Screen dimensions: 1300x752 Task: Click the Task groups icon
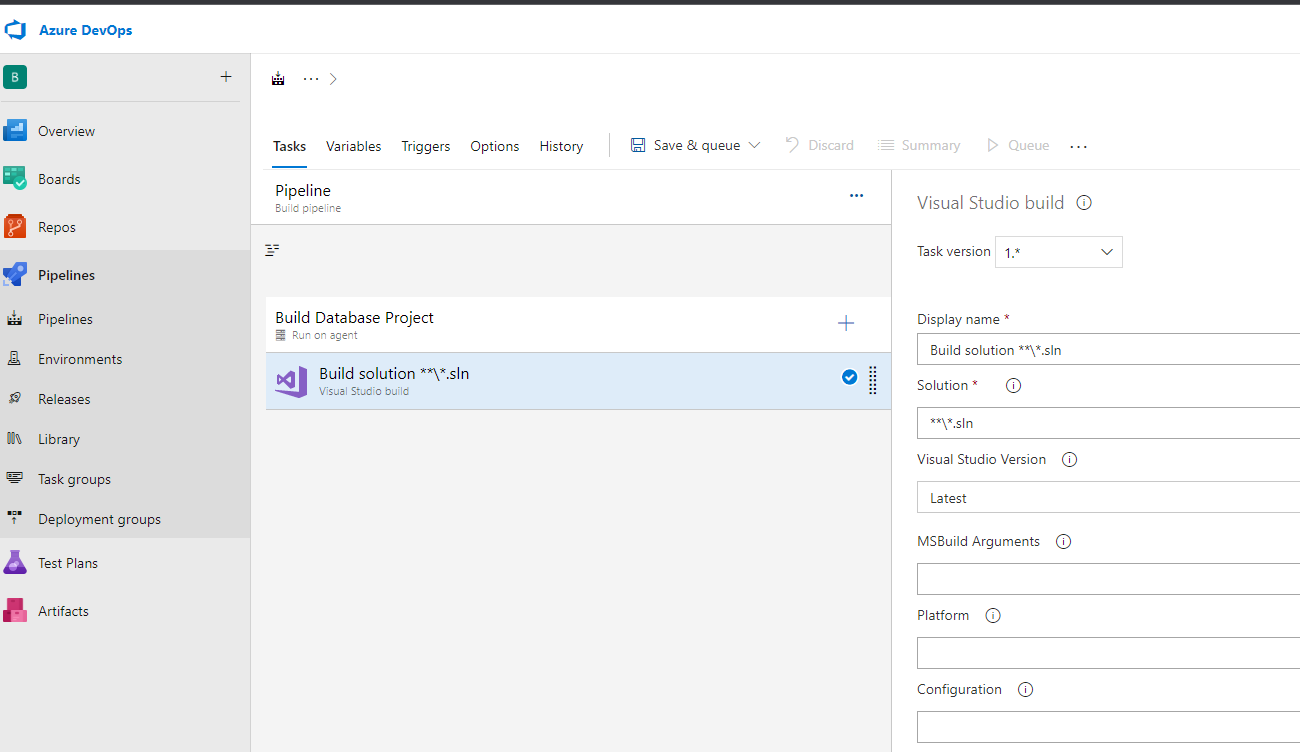coord(15,479)
